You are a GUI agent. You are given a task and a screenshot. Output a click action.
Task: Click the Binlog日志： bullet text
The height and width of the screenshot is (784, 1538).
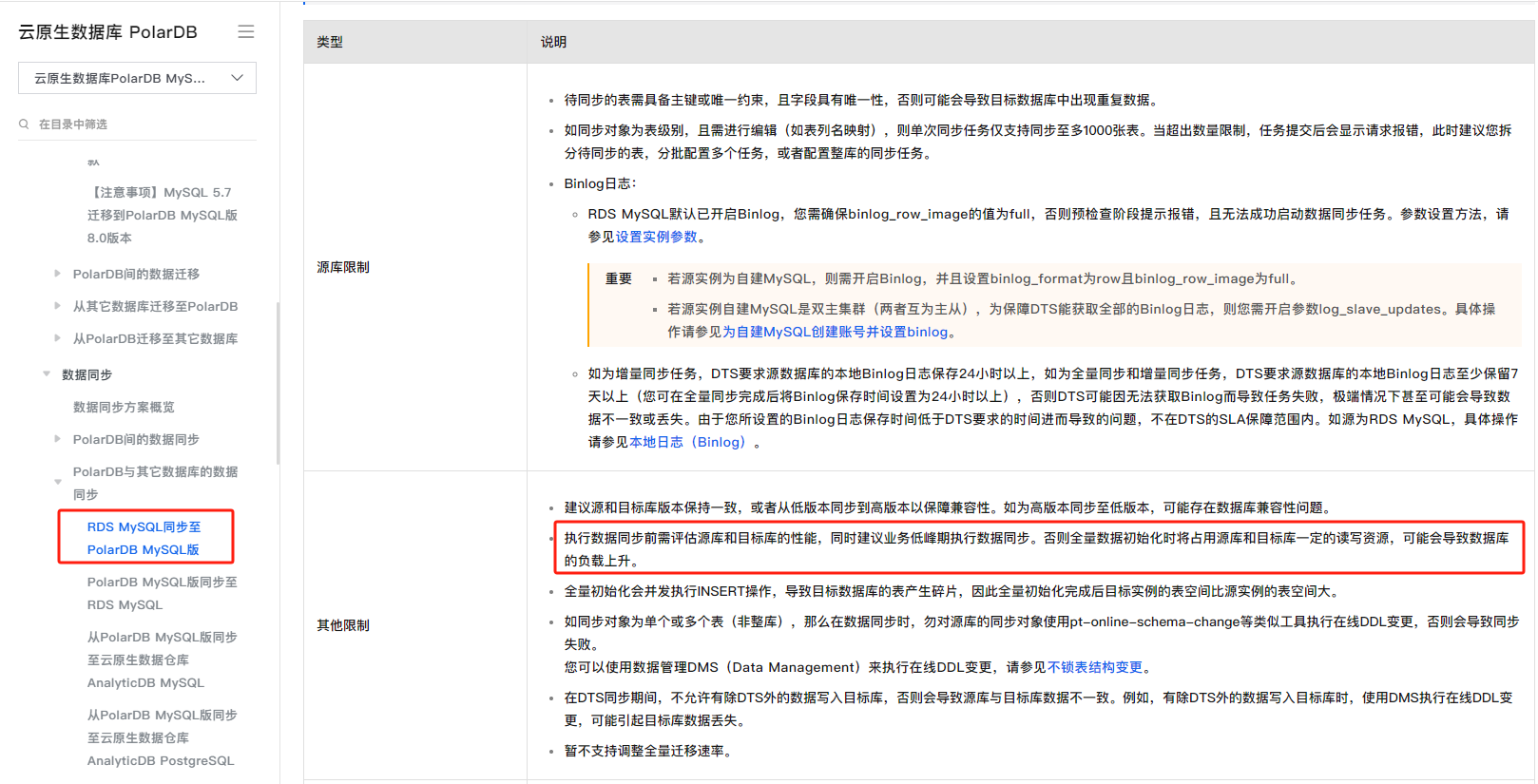pos(600,183)
